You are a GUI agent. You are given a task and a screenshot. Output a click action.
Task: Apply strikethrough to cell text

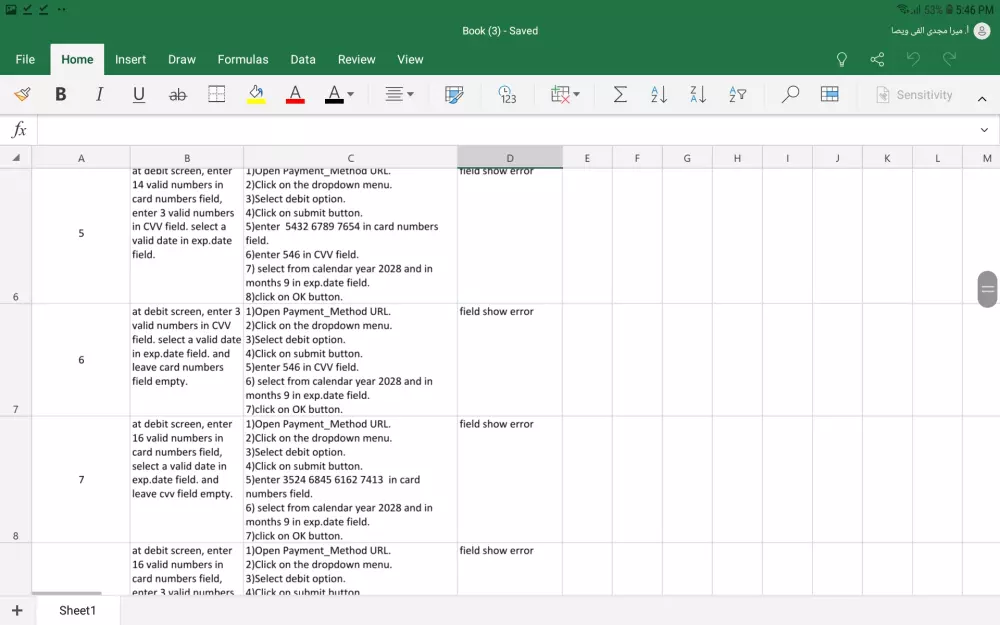pyautogui.click(x=178, y=95)
